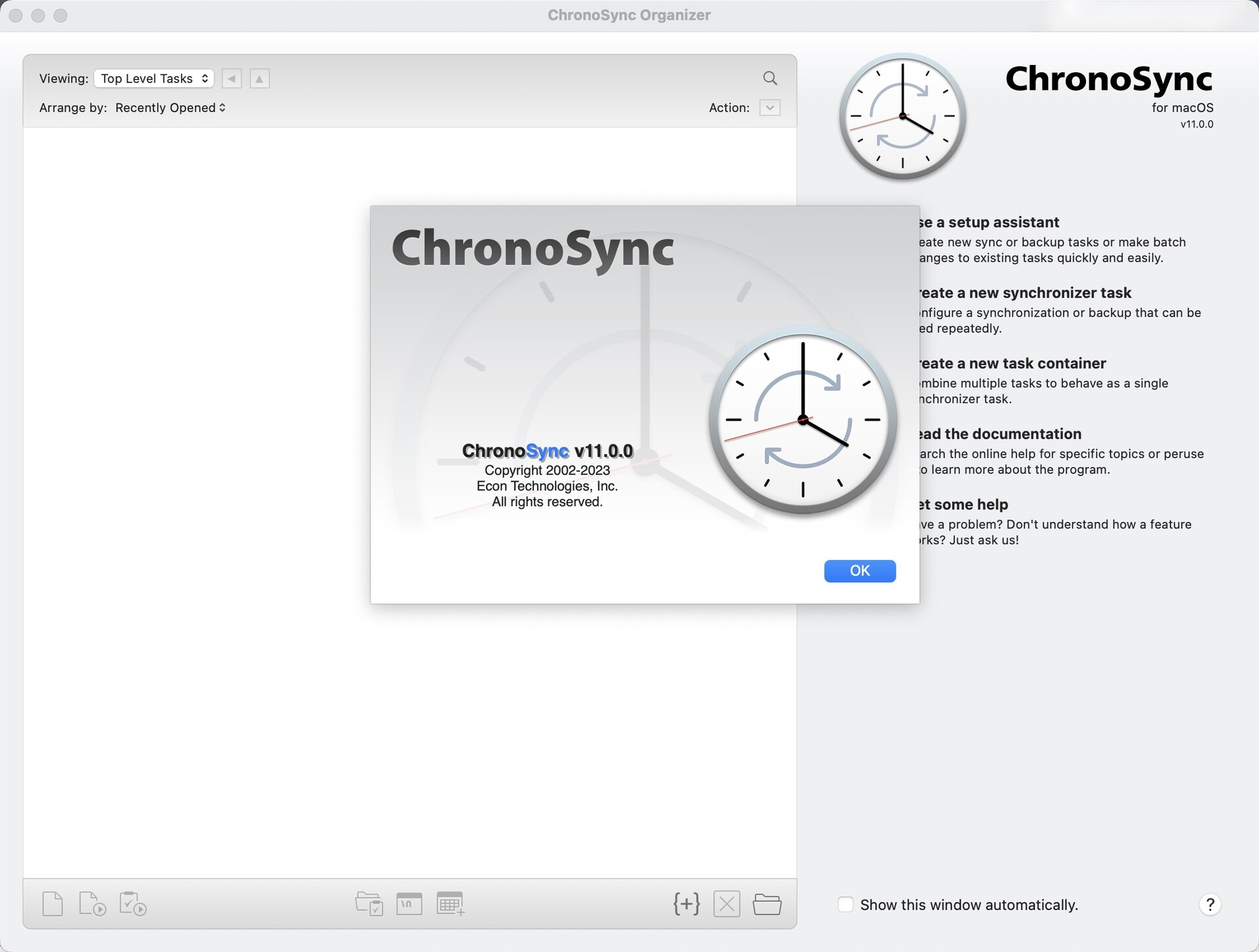
Task: Click the open folder icon
Action: point(767,903)
